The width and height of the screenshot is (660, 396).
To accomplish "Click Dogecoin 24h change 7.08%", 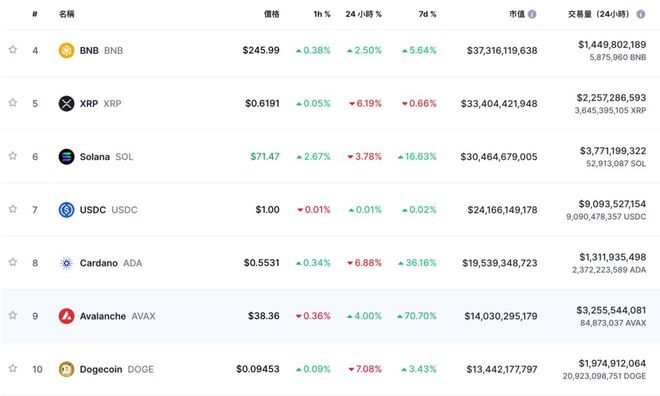I will [x=365, y=369].
